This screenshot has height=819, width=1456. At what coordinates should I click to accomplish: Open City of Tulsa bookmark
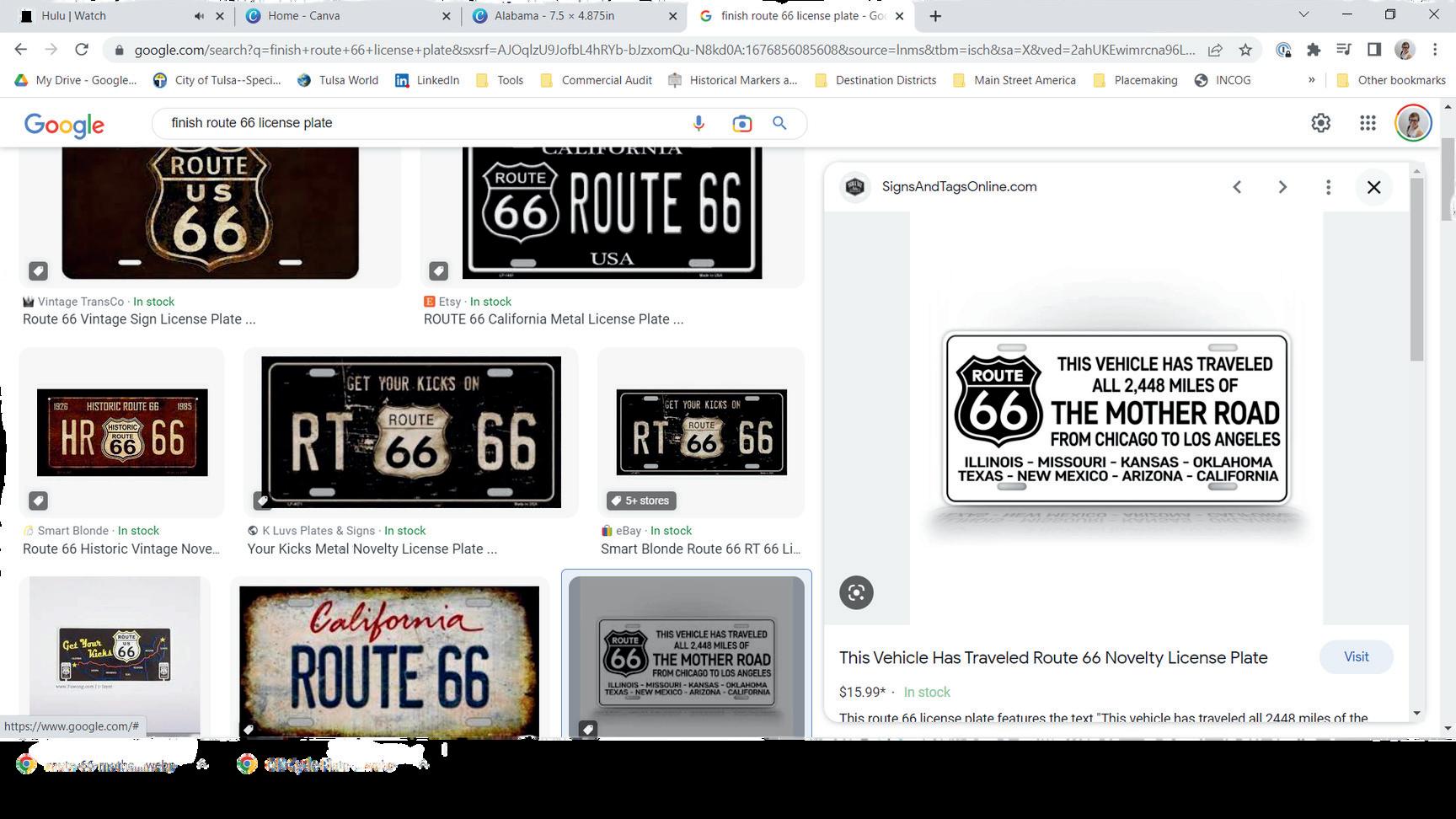[x=217, y=80]
